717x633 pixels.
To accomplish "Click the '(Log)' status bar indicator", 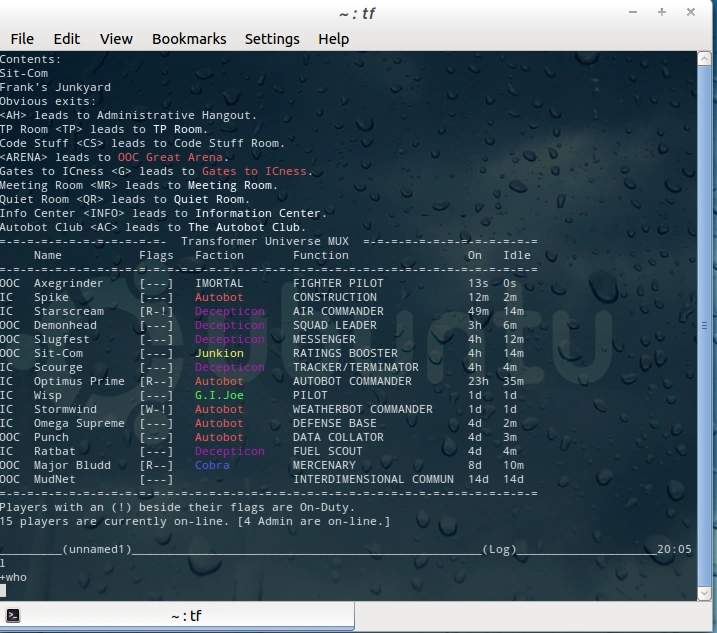I will [x=499, y=549].
